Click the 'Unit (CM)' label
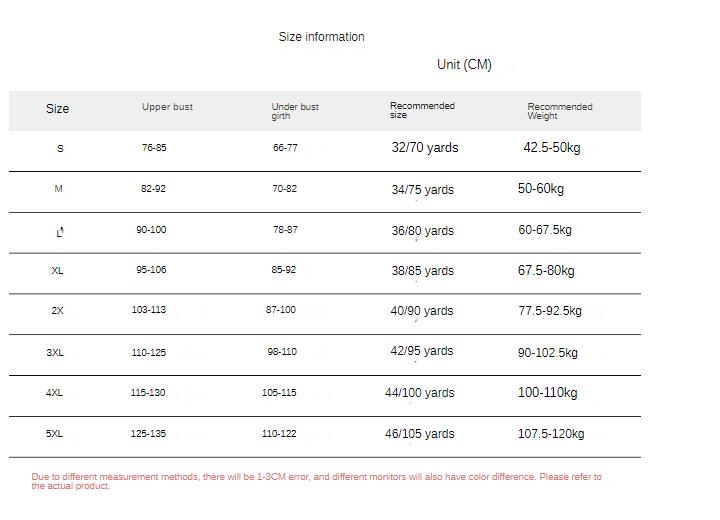This screenshot has width=720, height=520. (464, 65)
